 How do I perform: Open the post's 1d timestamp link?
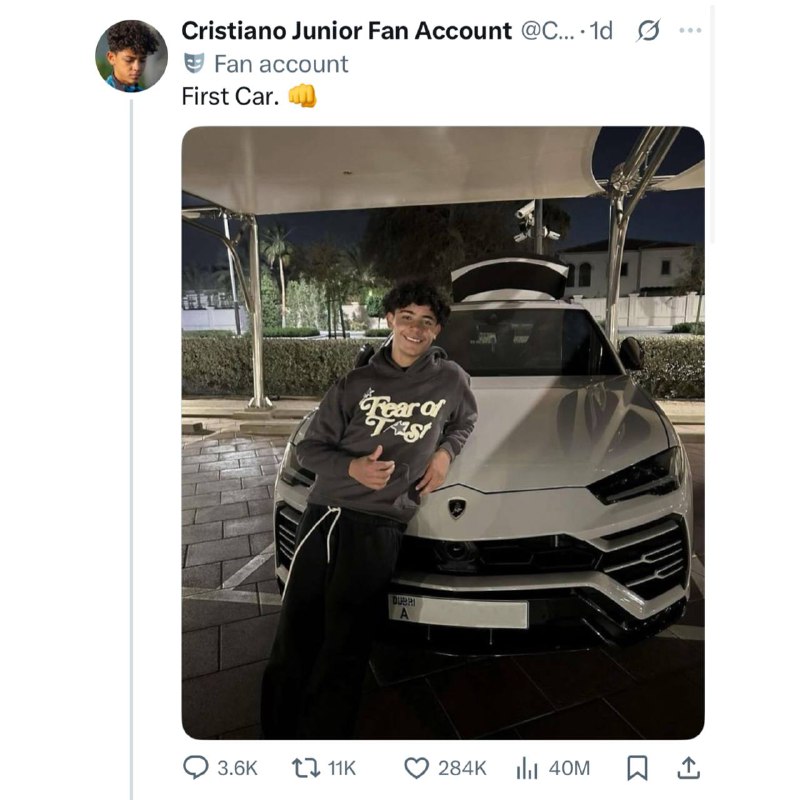(601, 31)
